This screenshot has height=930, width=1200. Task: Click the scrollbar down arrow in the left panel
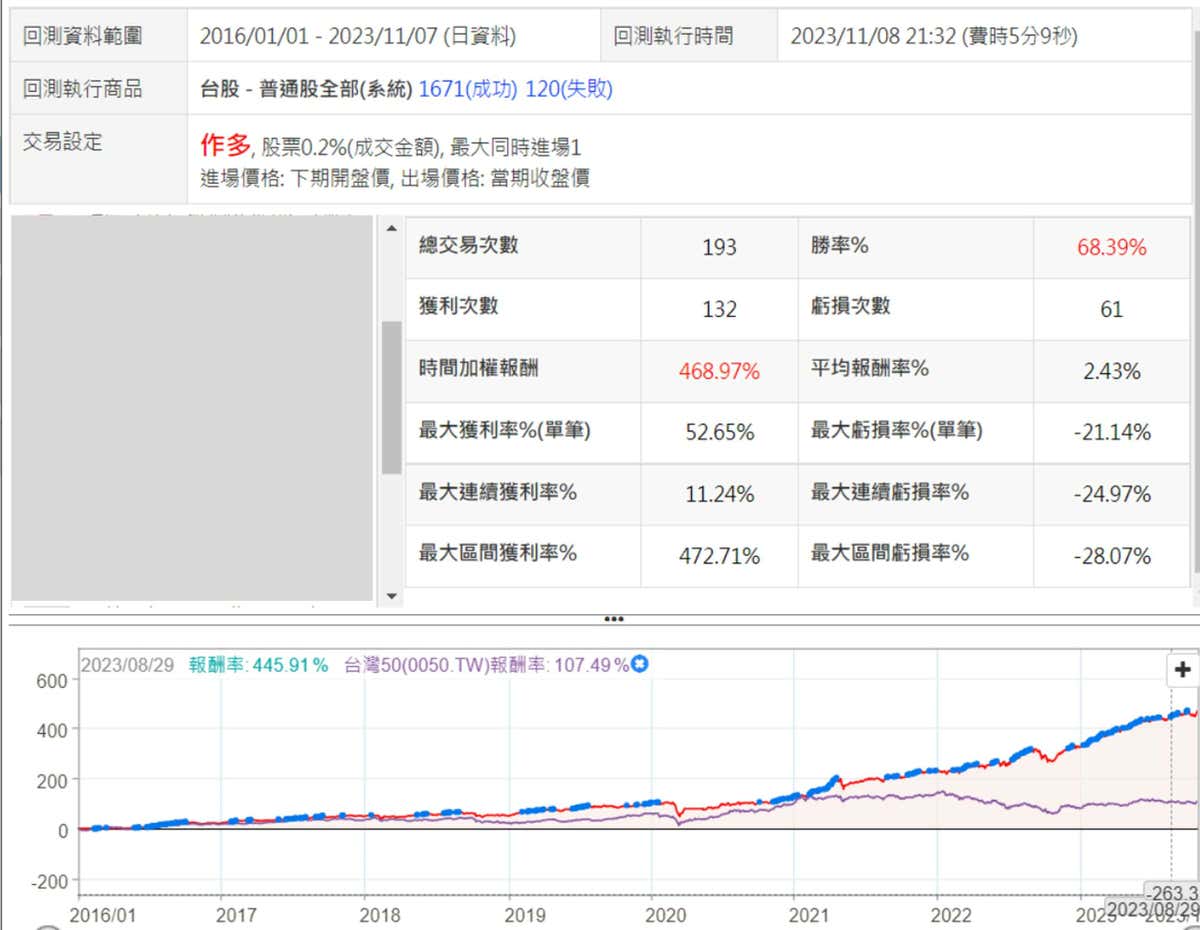tap(391, 596)
